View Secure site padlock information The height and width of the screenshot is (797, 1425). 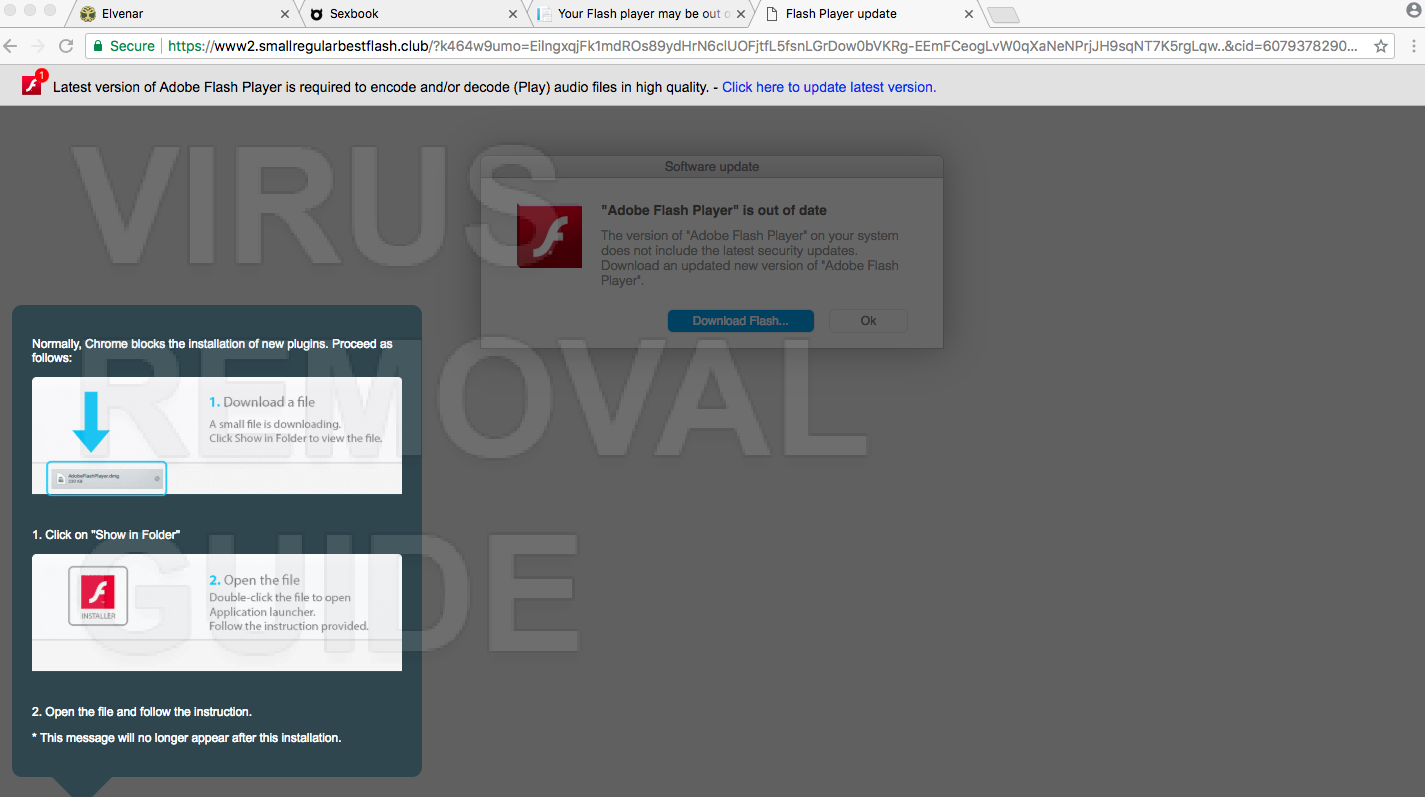pyautogui.click(x=125, y=46)
